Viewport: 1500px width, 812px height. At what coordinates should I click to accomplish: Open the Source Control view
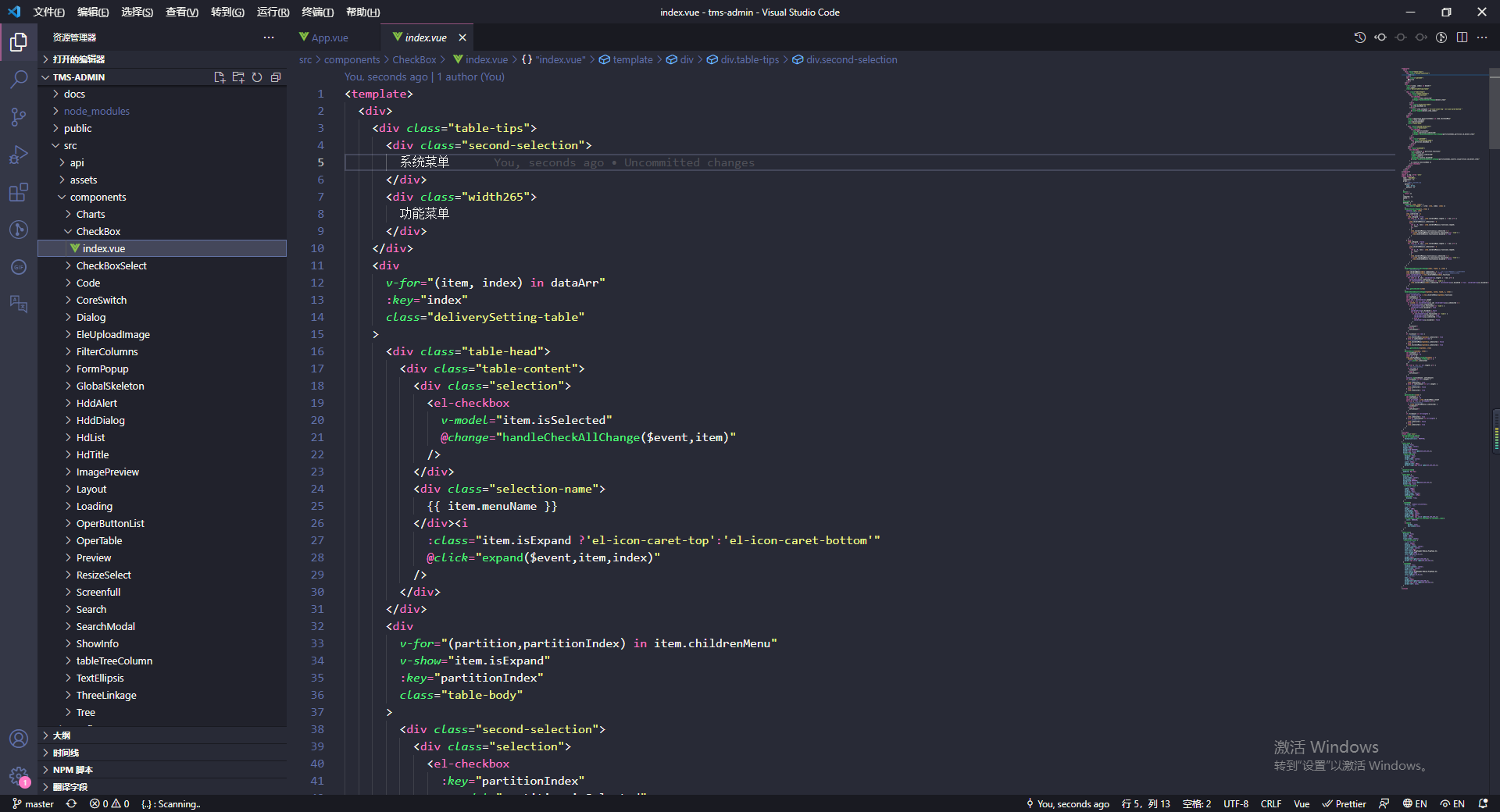tap(19, 117)
